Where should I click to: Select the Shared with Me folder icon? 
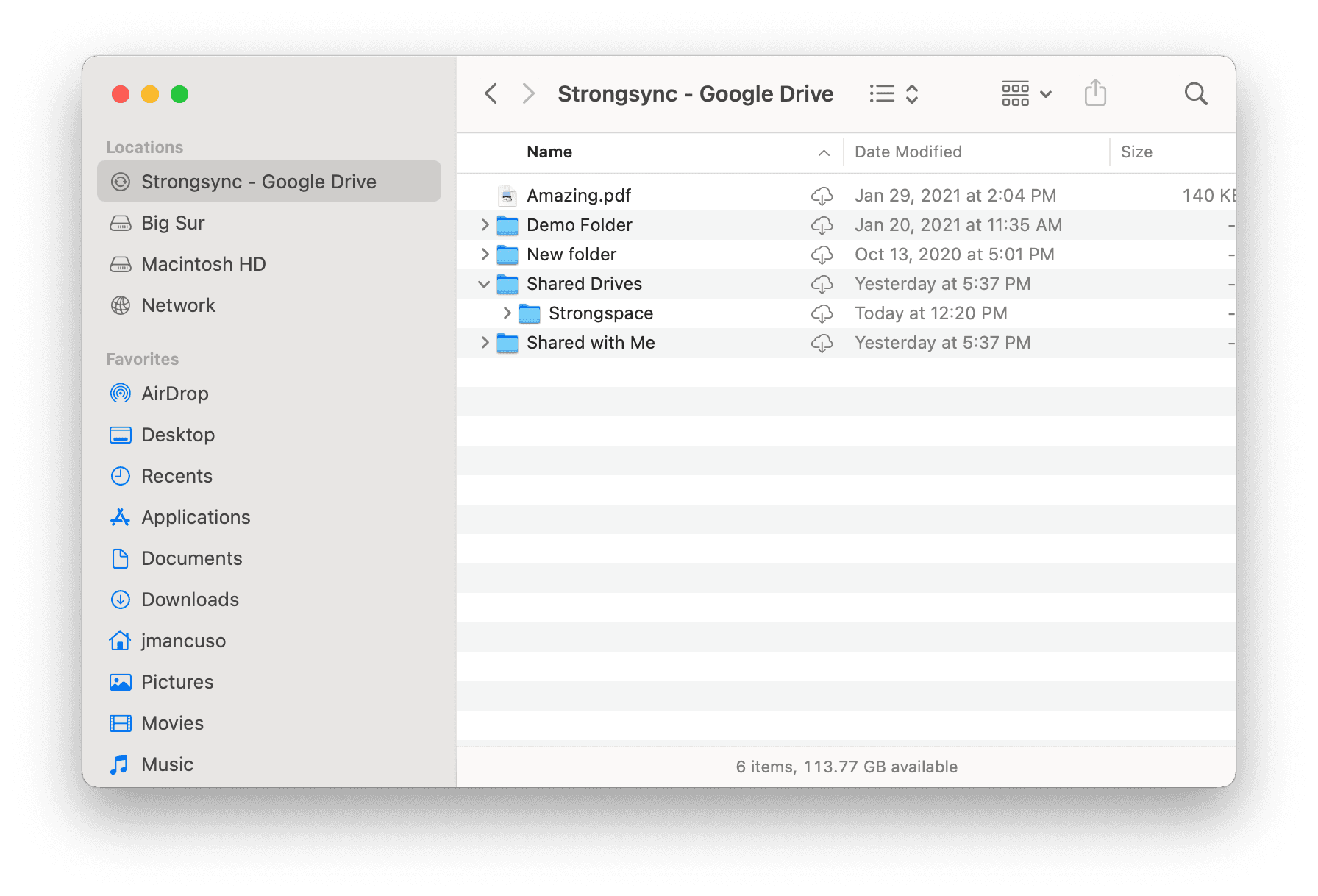(x=507, y=343)
